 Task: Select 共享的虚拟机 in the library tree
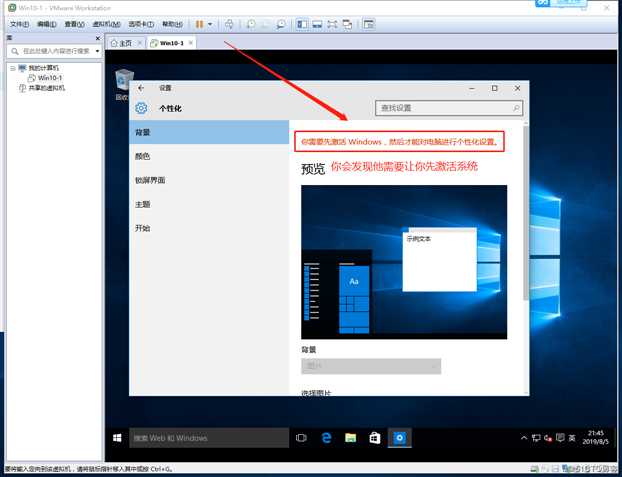46,88
